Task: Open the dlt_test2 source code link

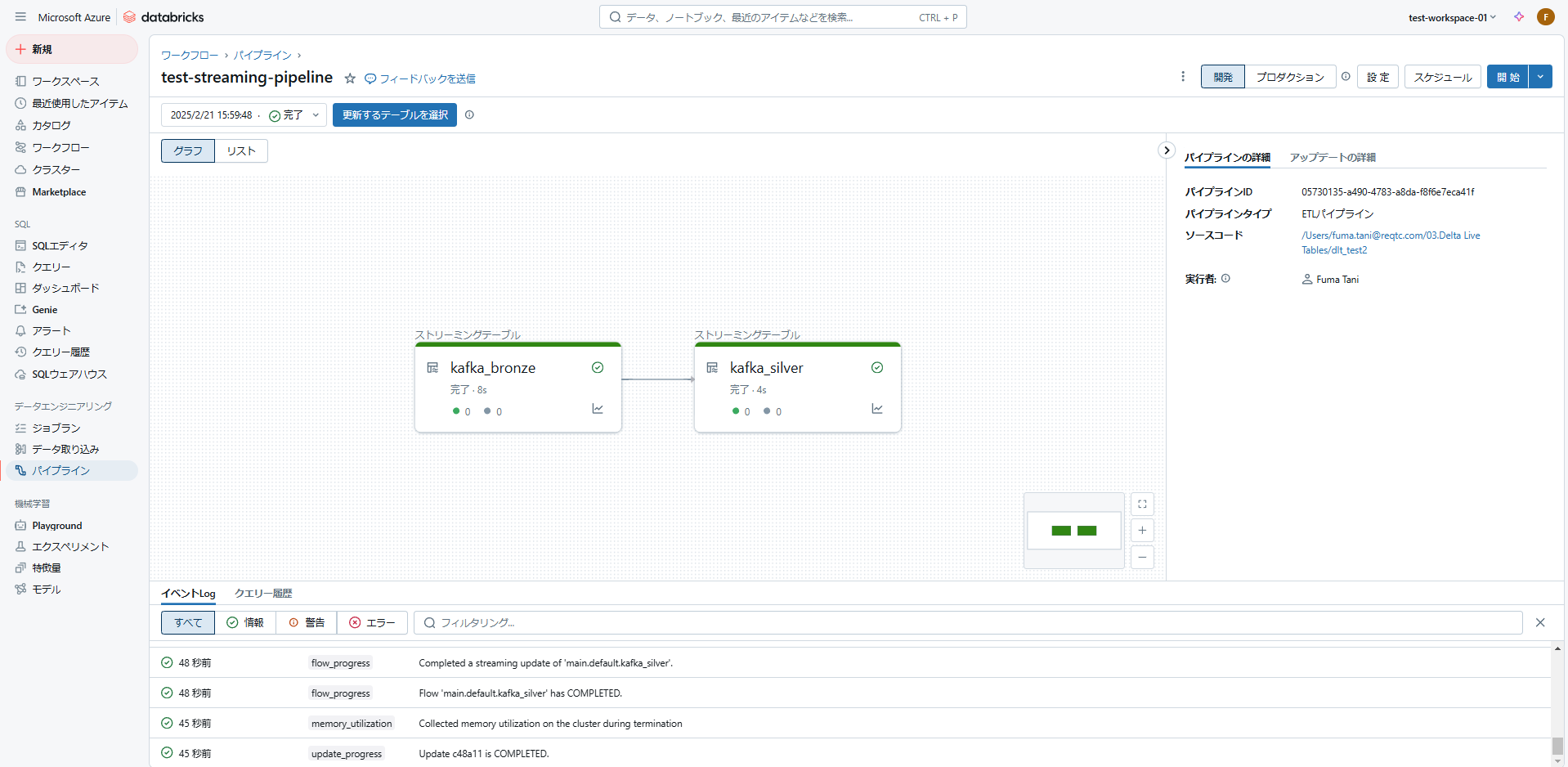Action: point(1391,243)
